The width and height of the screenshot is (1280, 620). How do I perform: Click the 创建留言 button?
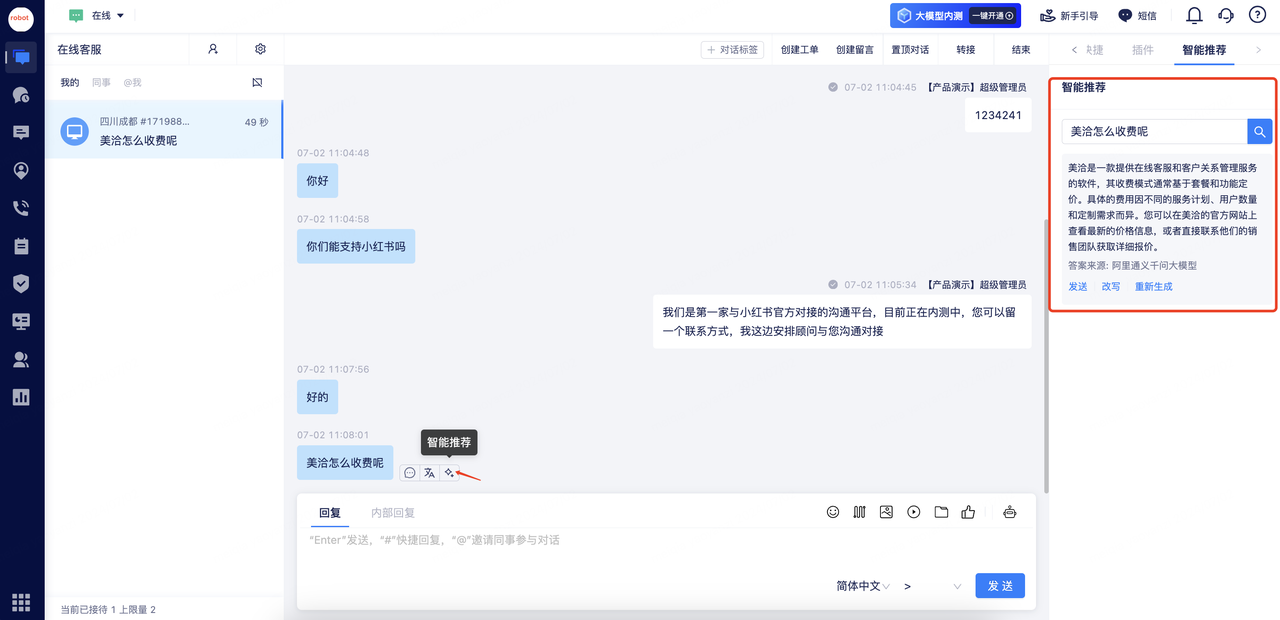pos(855,49)
